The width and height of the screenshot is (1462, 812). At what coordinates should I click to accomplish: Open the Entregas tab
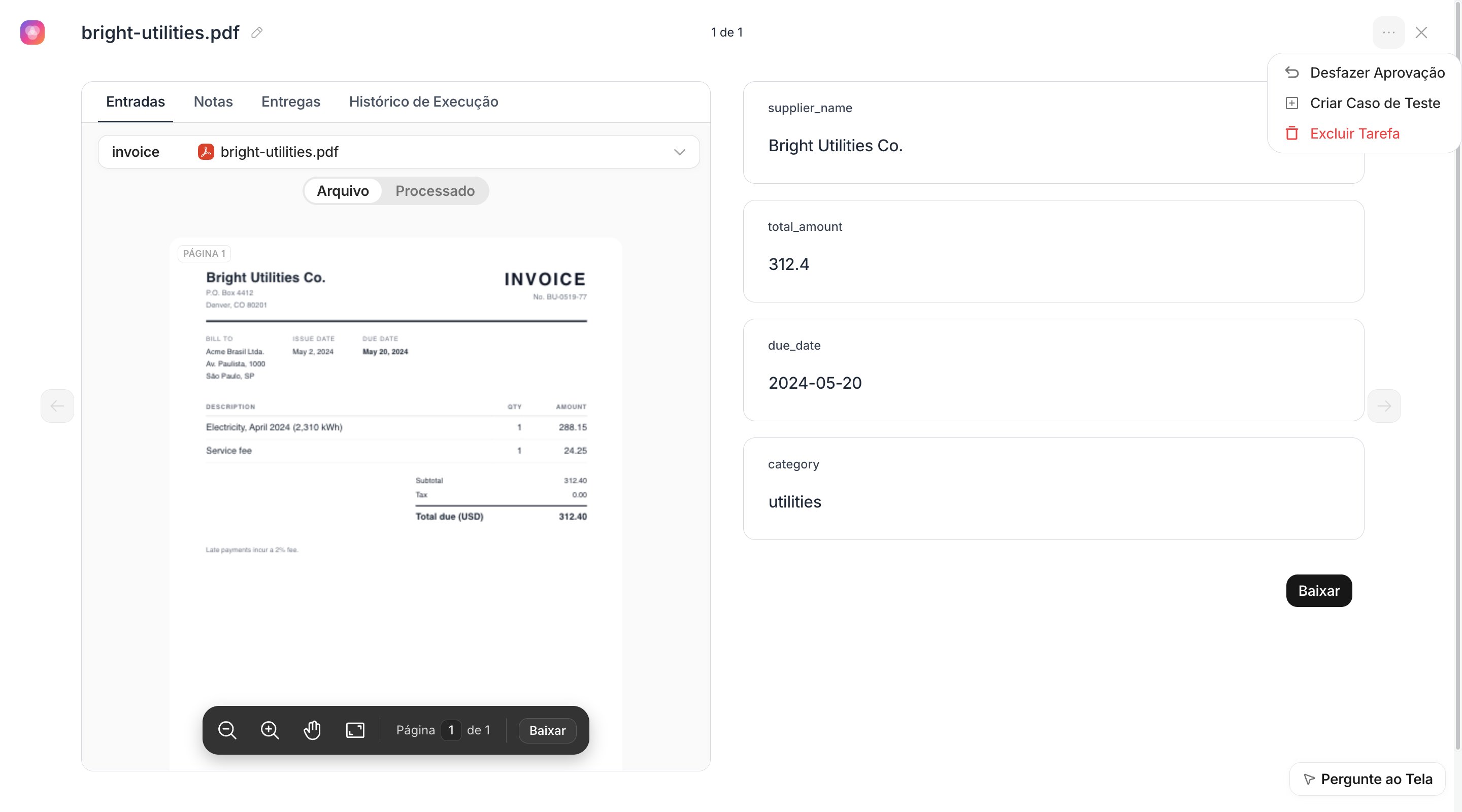(x=290, y=101)
